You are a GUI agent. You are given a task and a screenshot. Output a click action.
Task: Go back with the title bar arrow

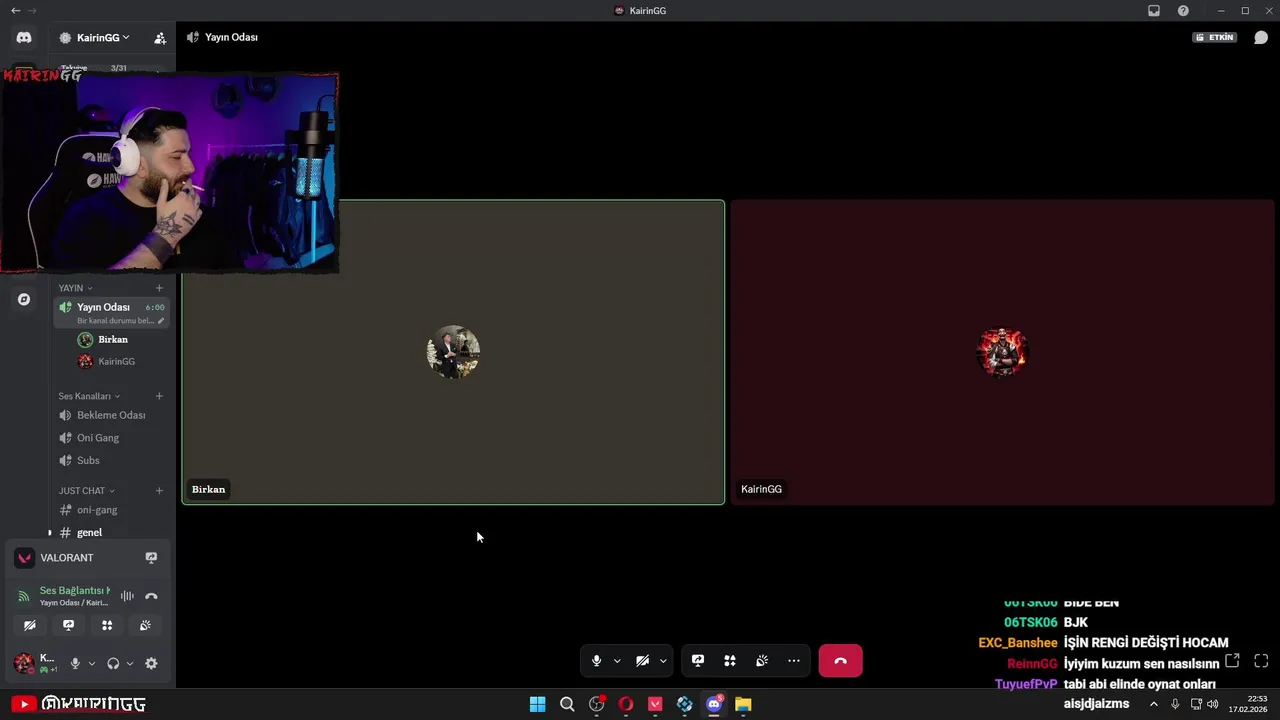tap(15, 11)
